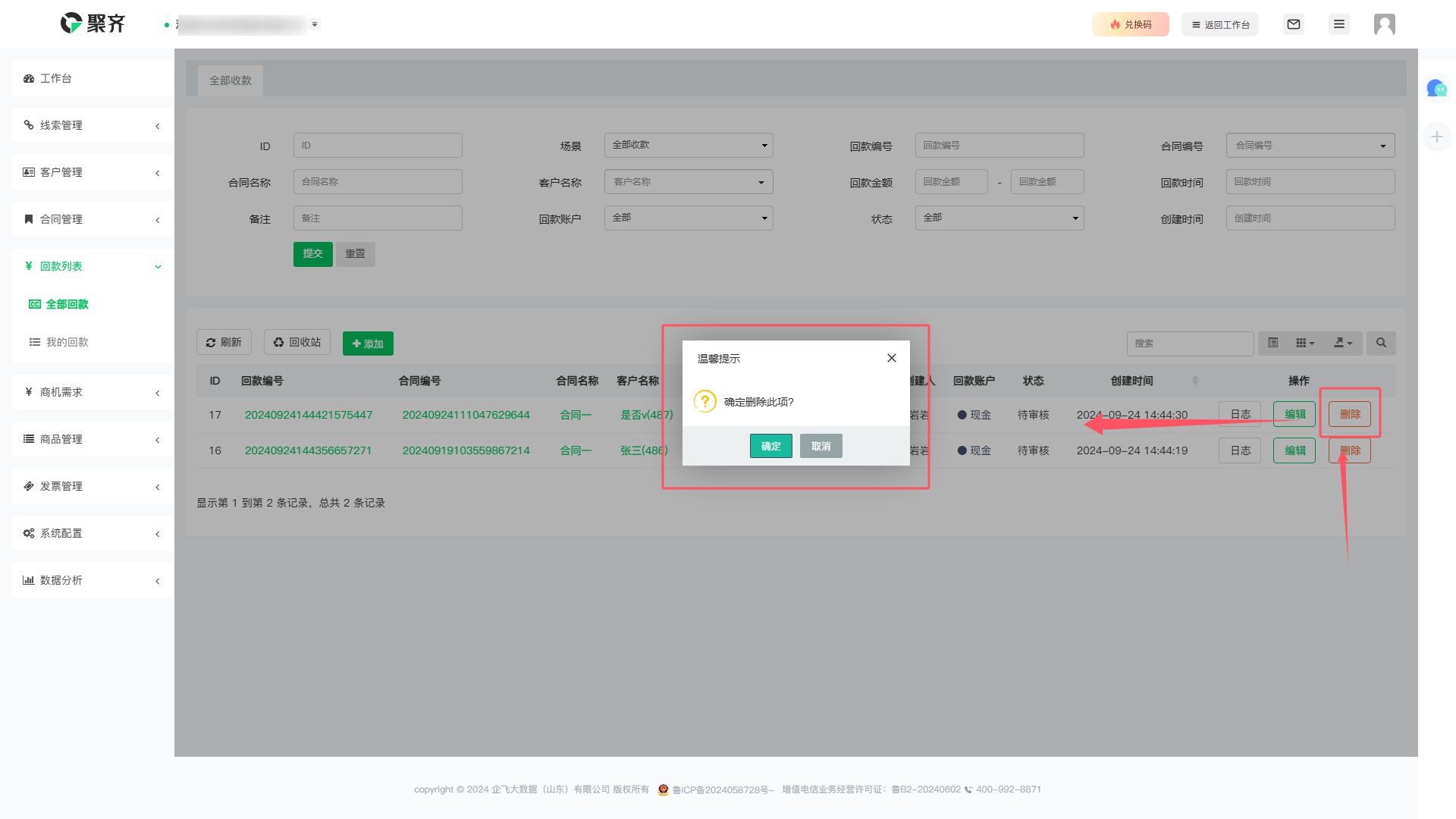This screenshot has width=1456, height=819.
Task: Expand 商品管理 menu
Action: tap(93, 439)
